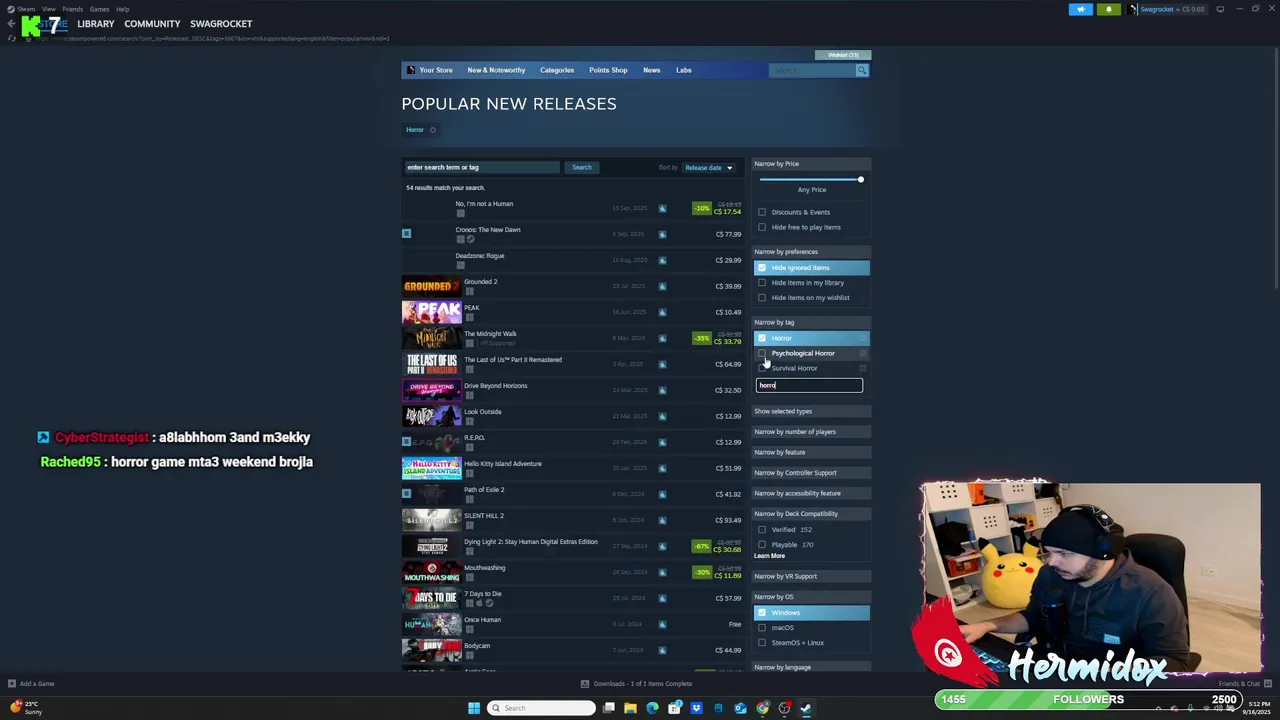The height and width of the screenshot is (720, 1280).
Task: Check the Psychological Horror tag
Action: [762, 353]
